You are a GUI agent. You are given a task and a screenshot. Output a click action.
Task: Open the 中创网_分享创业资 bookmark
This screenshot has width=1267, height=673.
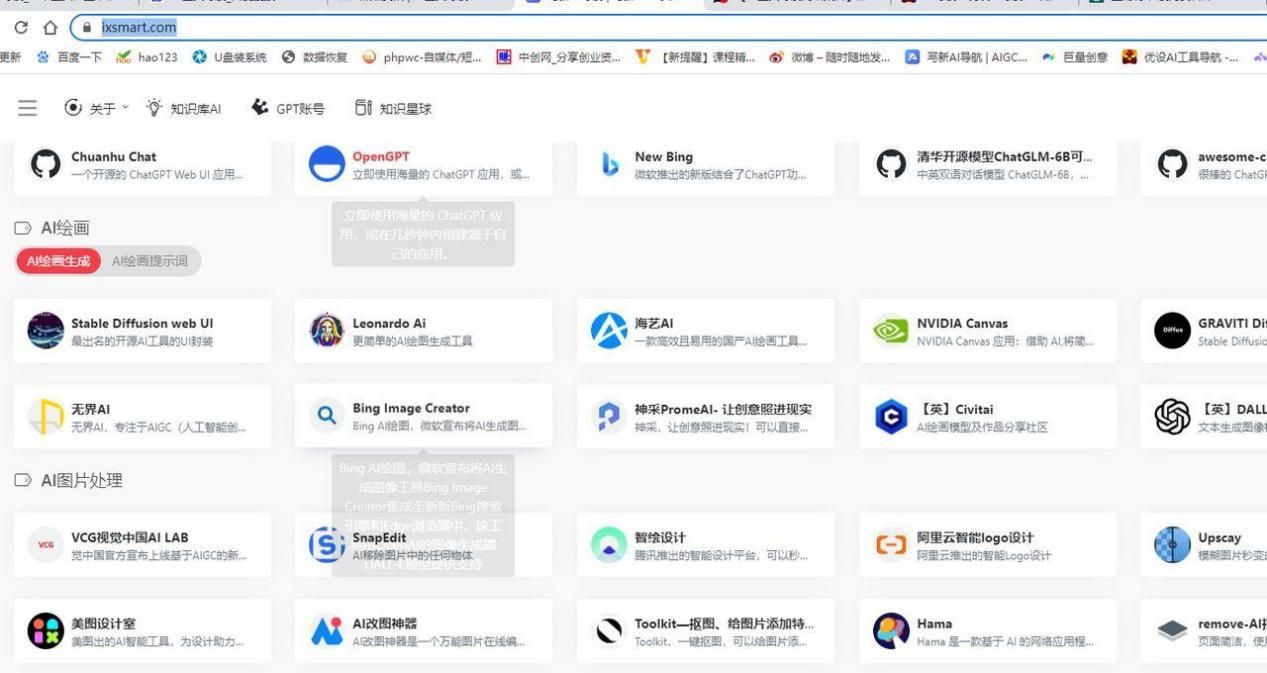(x=558, y=57)
